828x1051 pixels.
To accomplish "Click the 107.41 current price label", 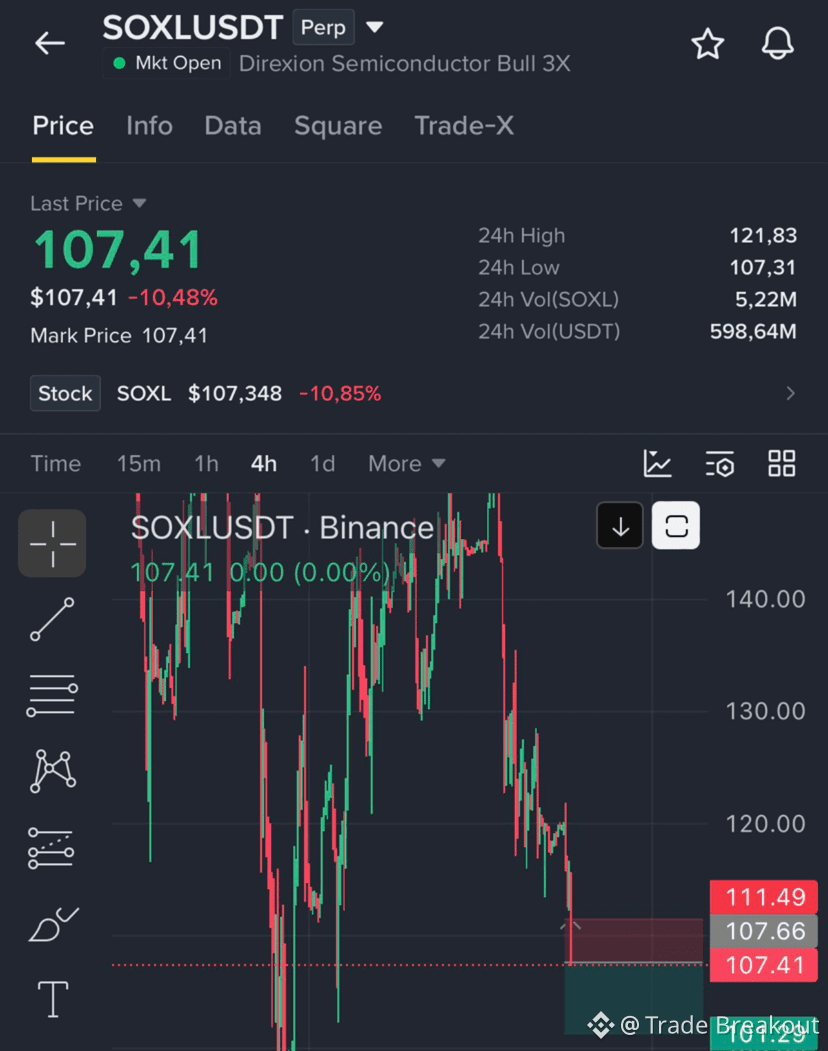I will [x=764, y=965].
